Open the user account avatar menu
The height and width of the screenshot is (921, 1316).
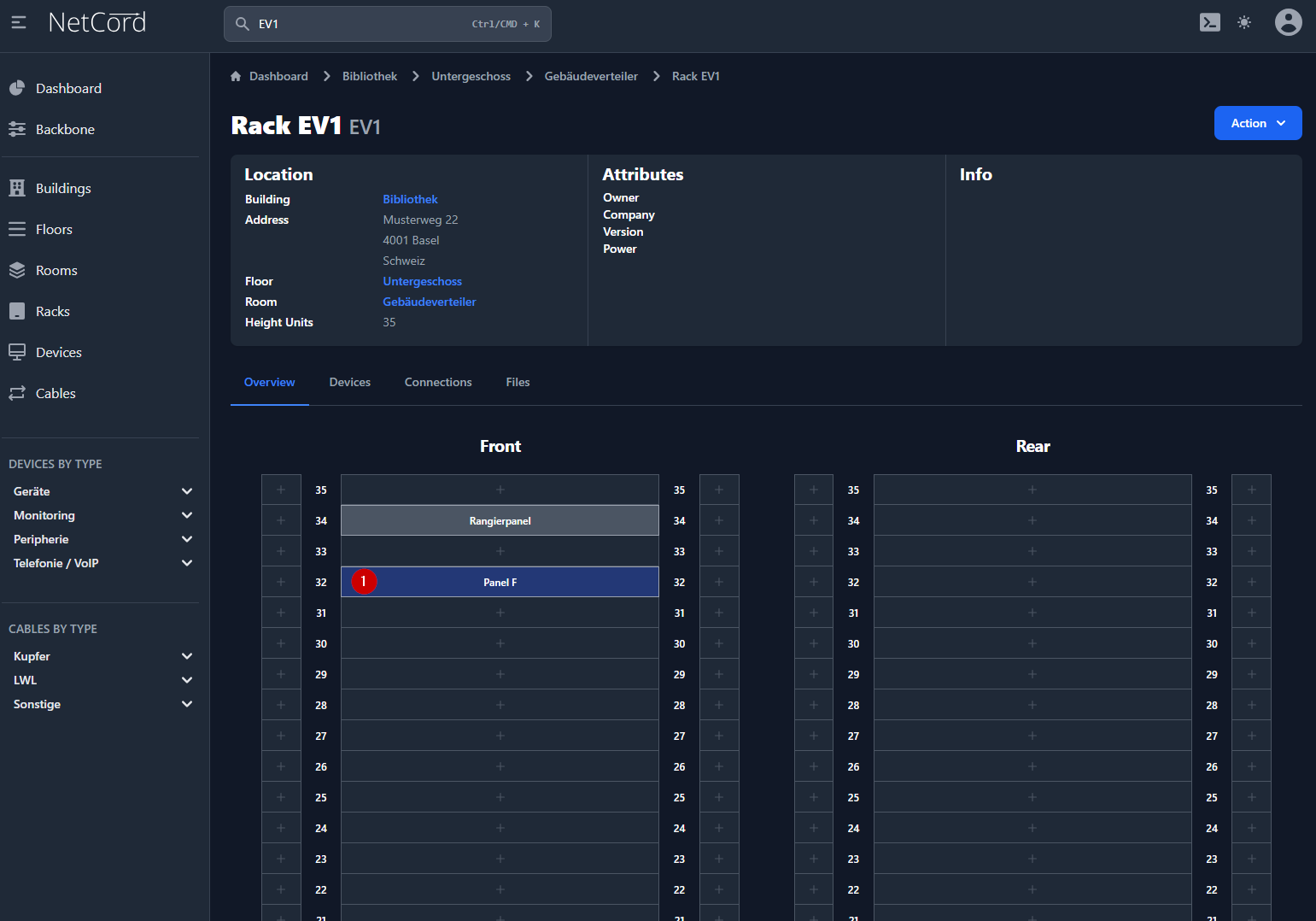coord(1288,22)
